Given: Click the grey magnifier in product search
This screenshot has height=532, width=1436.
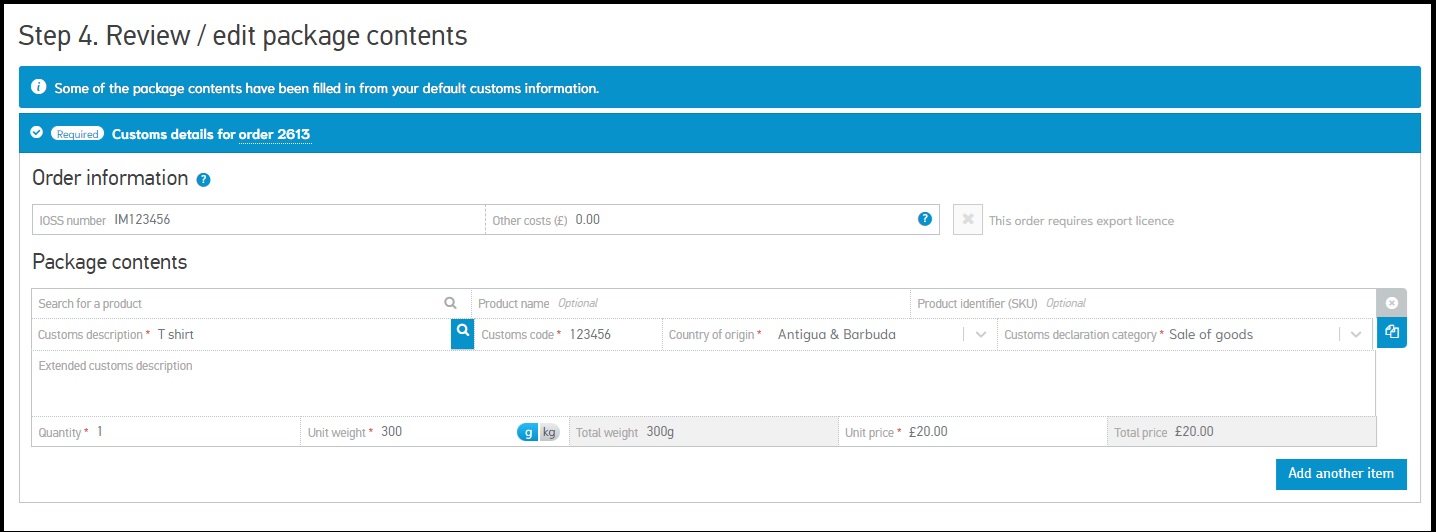Looking at the screenshot, I should coord(451,303).
